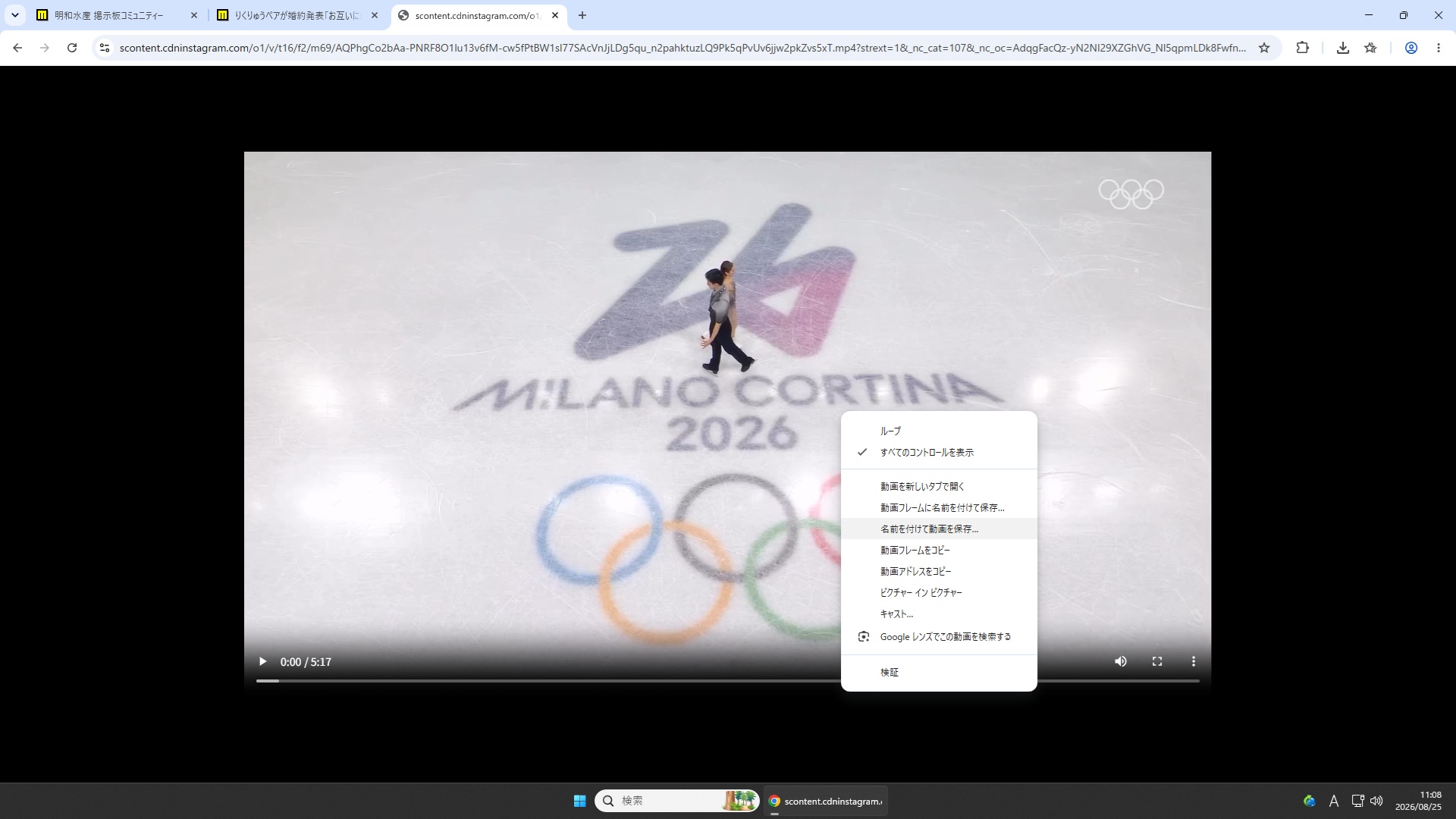Close the りくりゅうペアが婚約発表 tab
The image size is (1456, 819).
coord(375,15)
